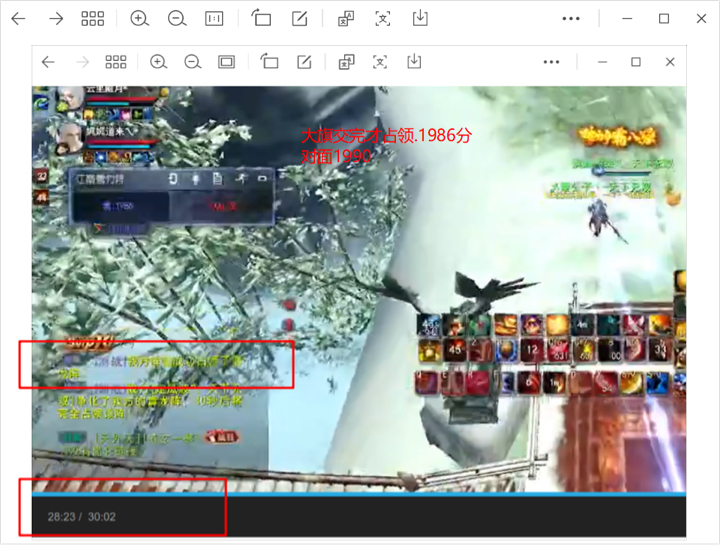This screenshot has height=545, width=720.
Task: Click buff icon showing 32 on left edge
Action: (x=41, y=176)
